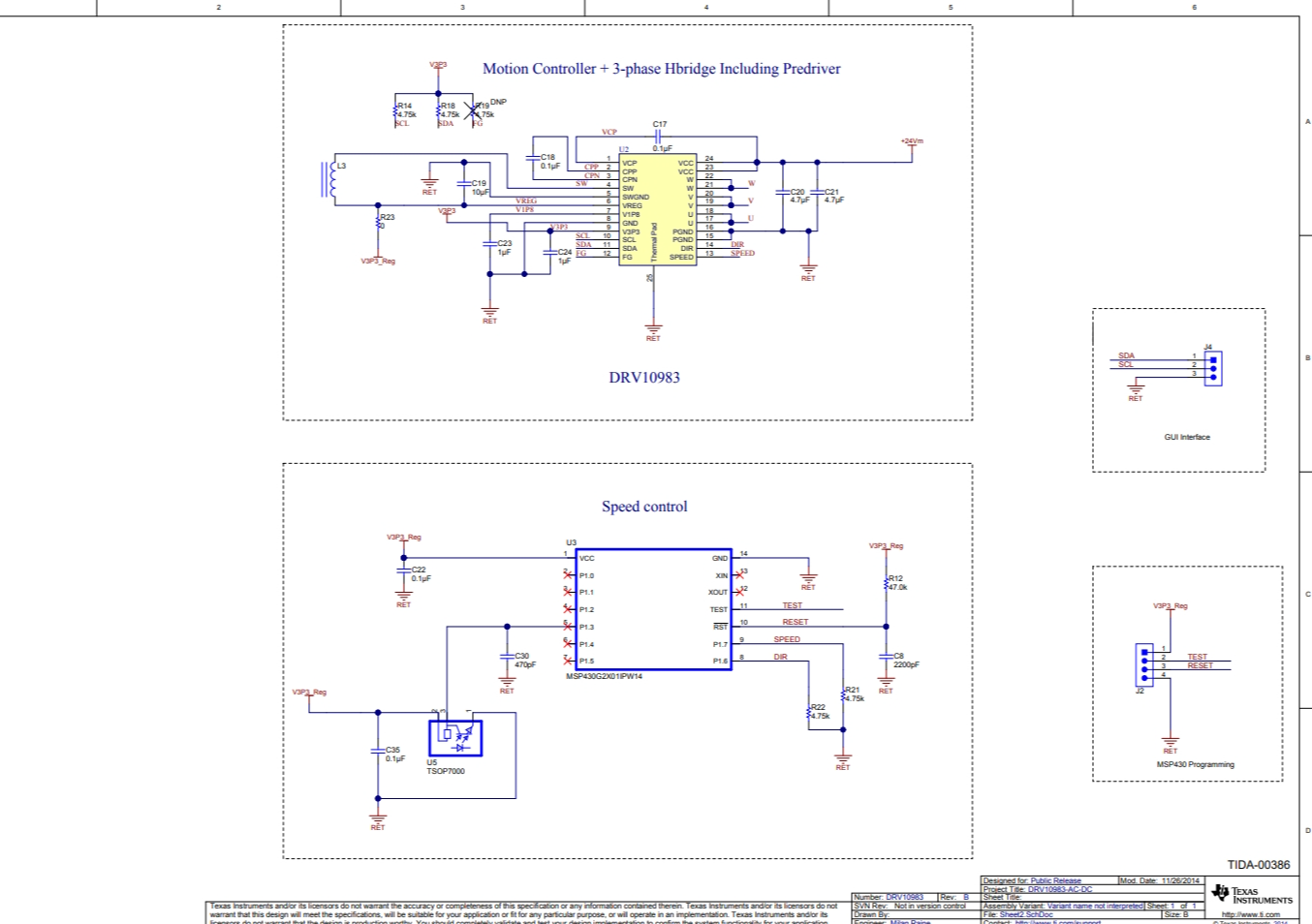Select capacitor C21 4.7µF label
This screenshot has height=924, width=1312.
coord(833,197)
